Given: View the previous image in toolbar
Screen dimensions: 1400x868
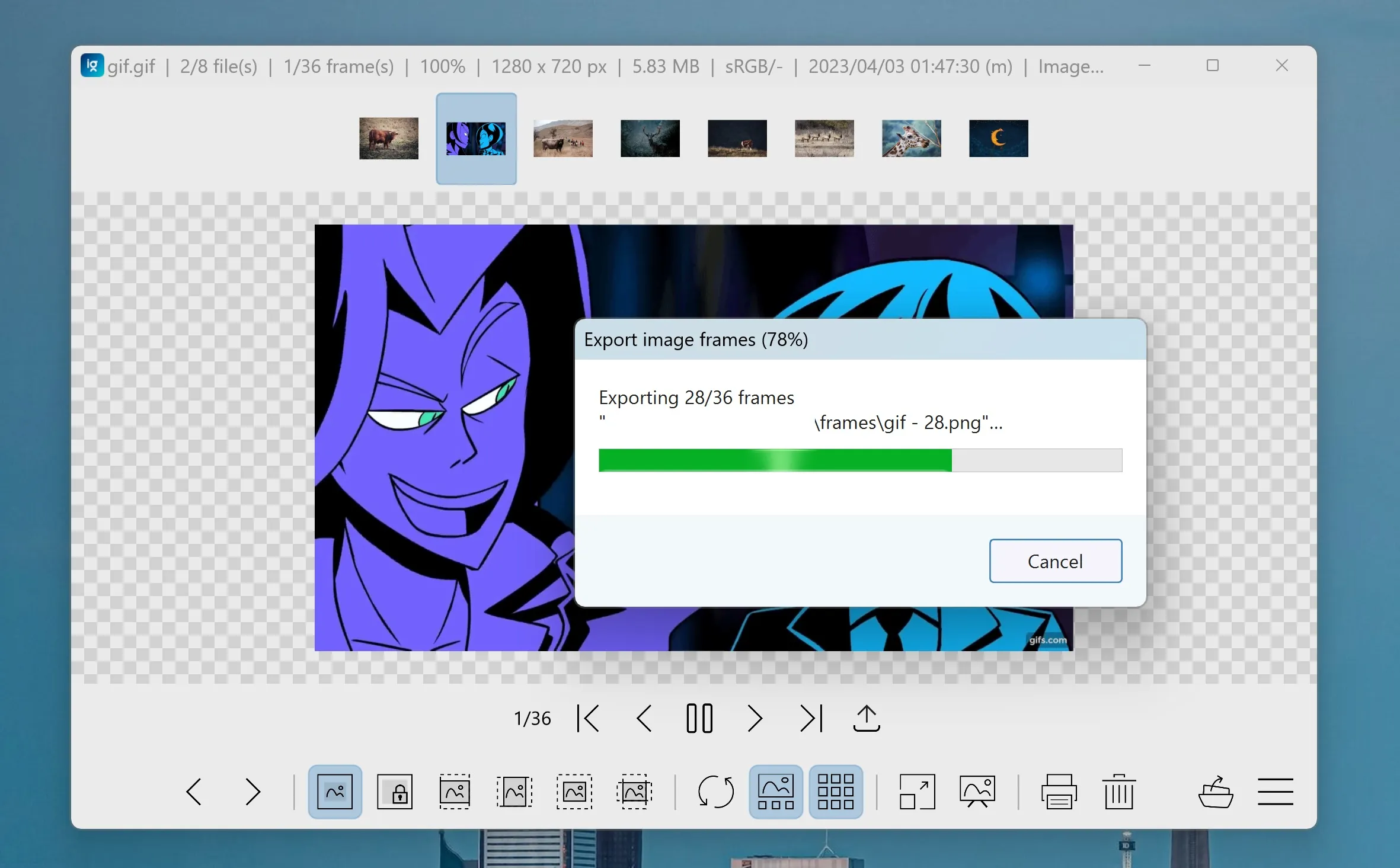Looking at the screenshot, I should [194, 792].
